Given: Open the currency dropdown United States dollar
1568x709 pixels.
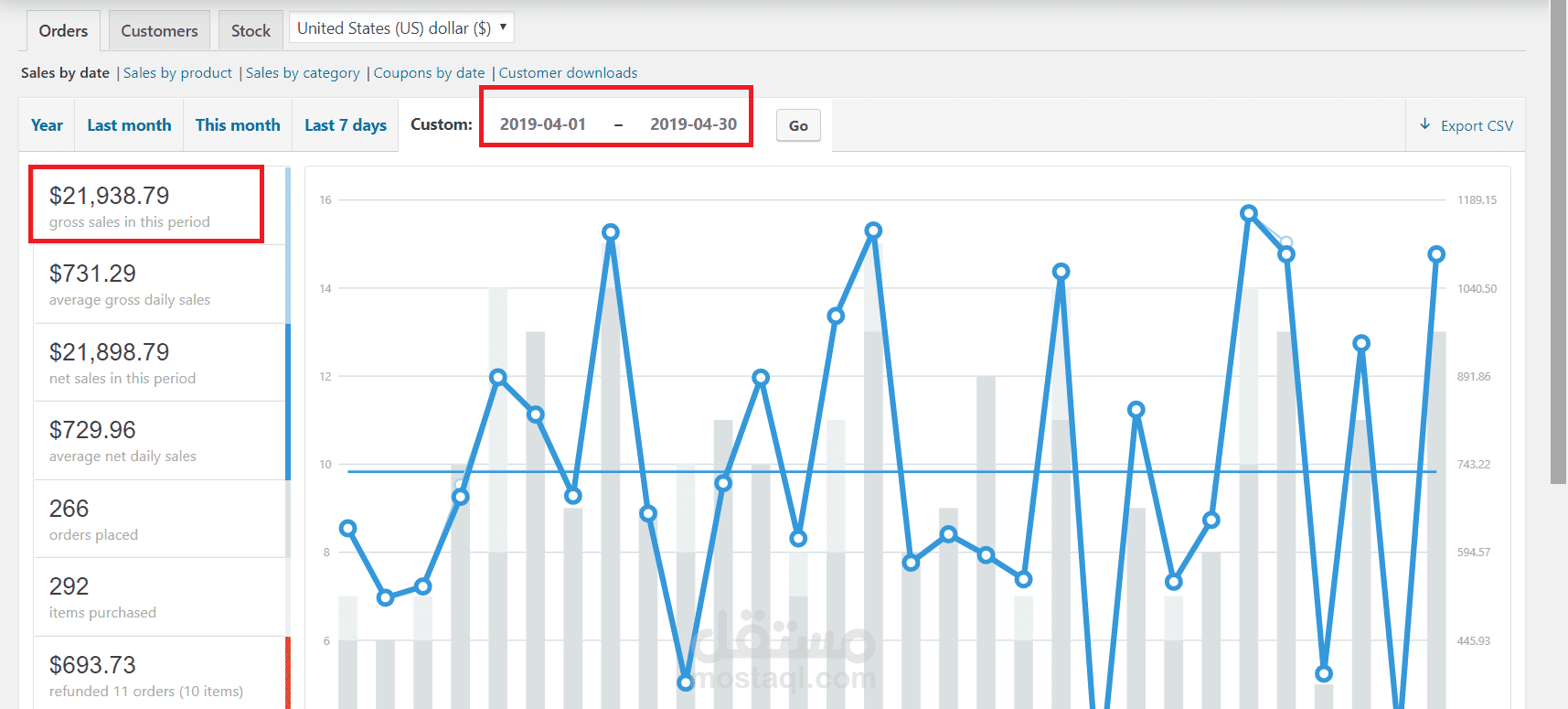Looking at the screenshot, I should (401, 27).
